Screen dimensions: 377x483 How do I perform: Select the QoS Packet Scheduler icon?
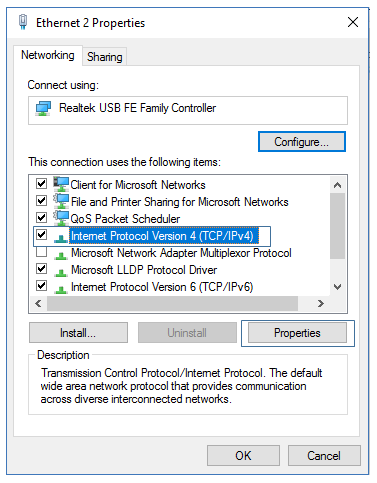pos(61,218)
